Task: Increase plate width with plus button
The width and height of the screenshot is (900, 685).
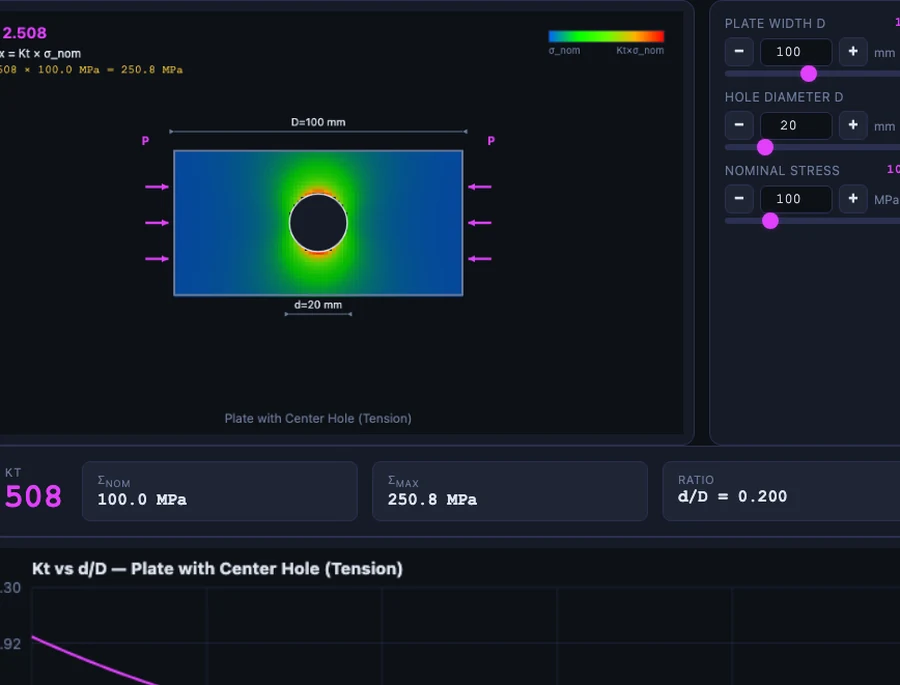Action: pyautogui.click(x=853, y=52)
